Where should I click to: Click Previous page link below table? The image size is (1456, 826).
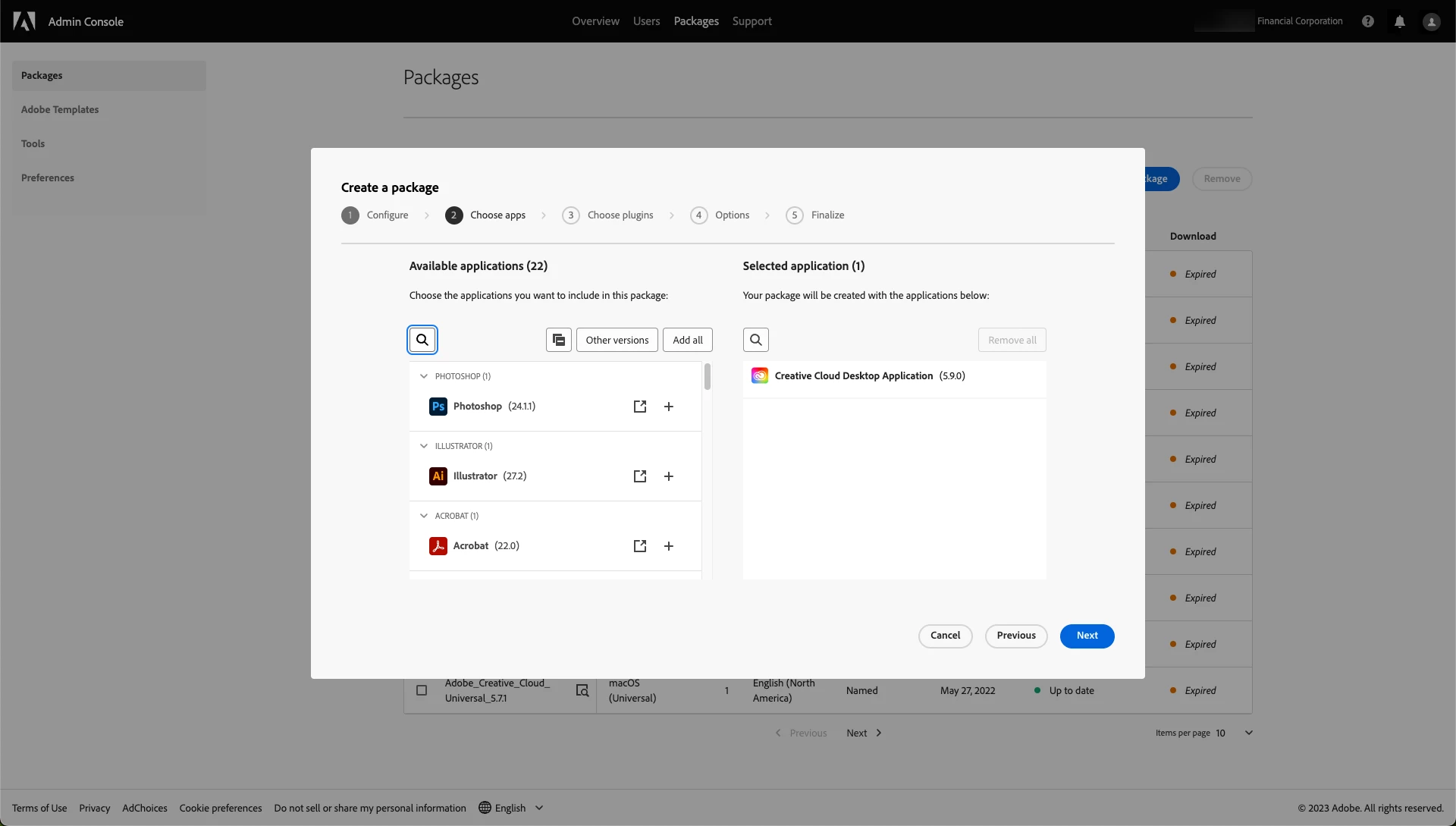coord(801,733)
